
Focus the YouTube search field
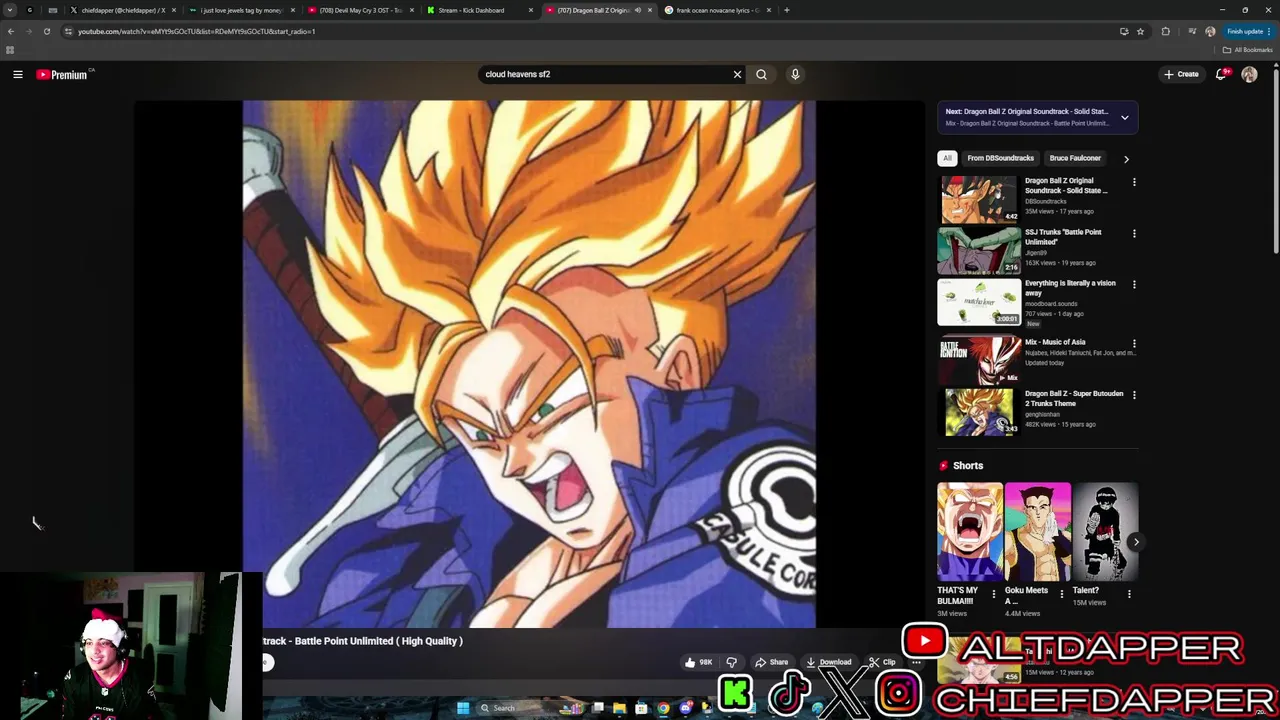(605, 74)
